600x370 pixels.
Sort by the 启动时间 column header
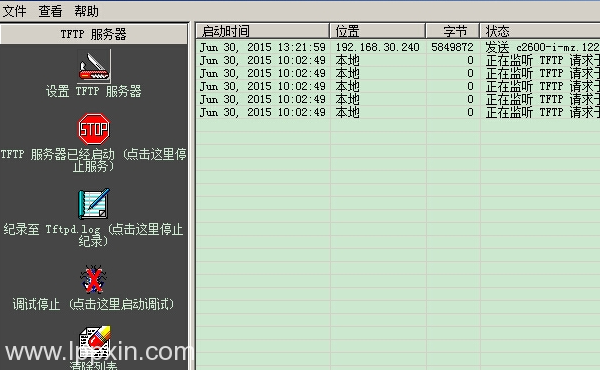pyautogui.click(x=263, y=31)
